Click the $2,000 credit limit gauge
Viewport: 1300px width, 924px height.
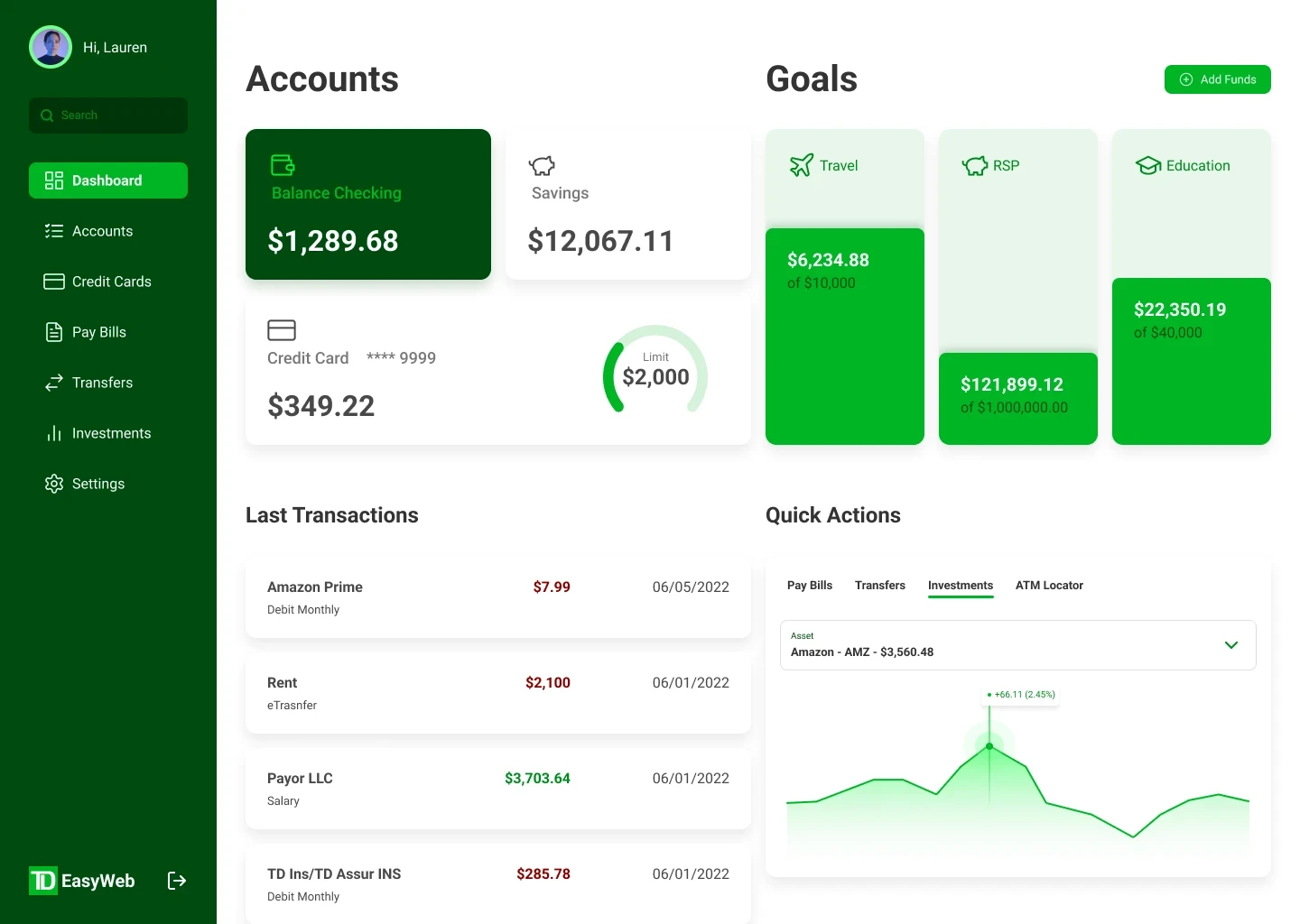tap(655, 370)
